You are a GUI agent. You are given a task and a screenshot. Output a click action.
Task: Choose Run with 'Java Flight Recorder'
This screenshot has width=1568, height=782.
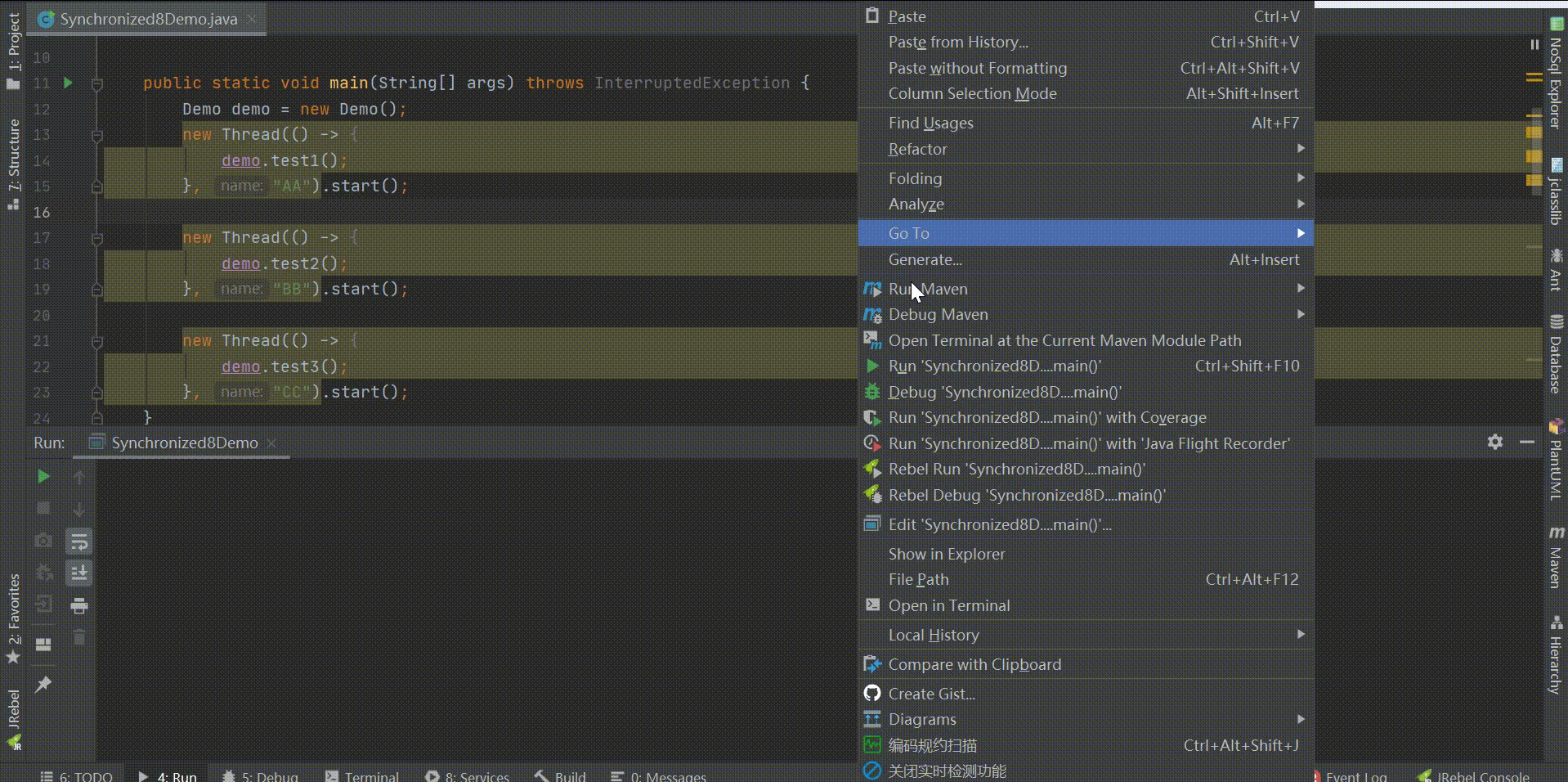[1086, 443]
